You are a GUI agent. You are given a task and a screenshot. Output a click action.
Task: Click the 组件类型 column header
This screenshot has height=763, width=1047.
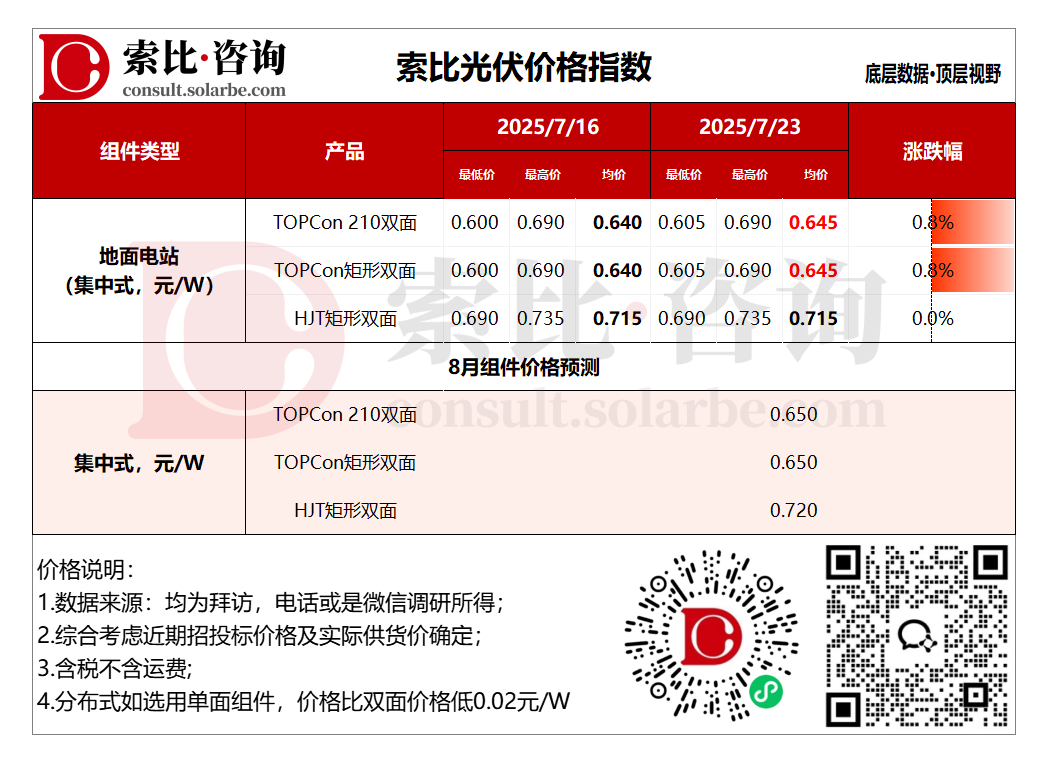click(x=140, y=152)
